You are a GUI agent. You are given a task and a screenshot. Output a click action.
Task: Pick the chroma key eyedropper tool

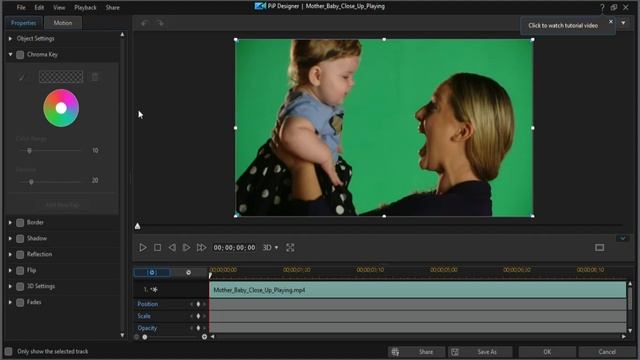[22, 77]
